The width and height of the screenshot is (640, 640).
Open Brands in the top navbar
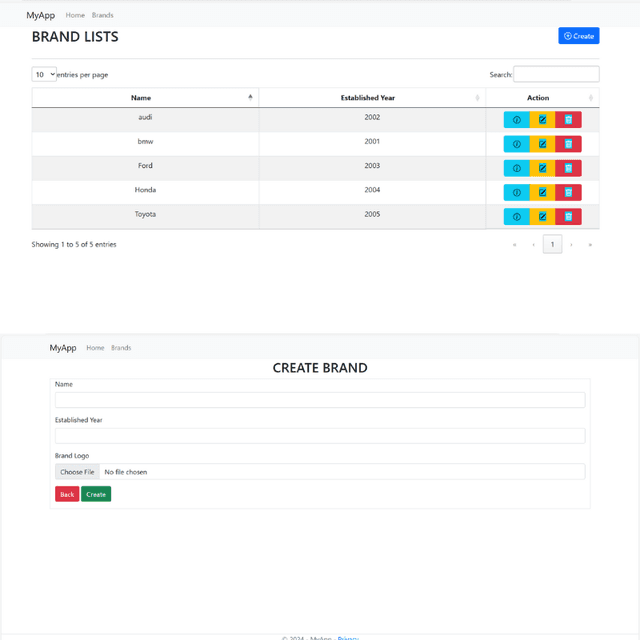pos(102,16)
